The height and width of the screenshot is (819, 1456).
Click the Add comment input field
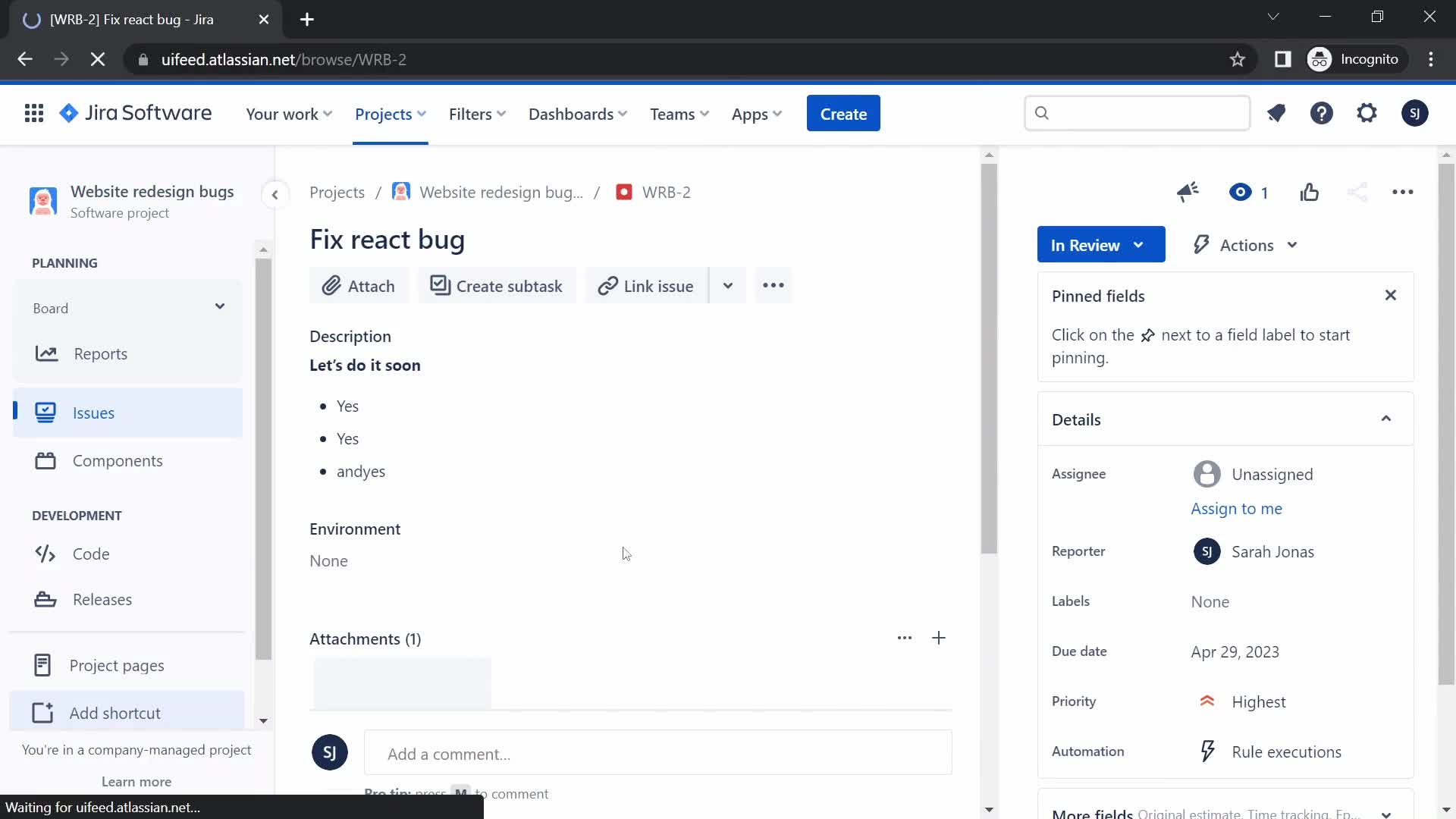point(659,753)
